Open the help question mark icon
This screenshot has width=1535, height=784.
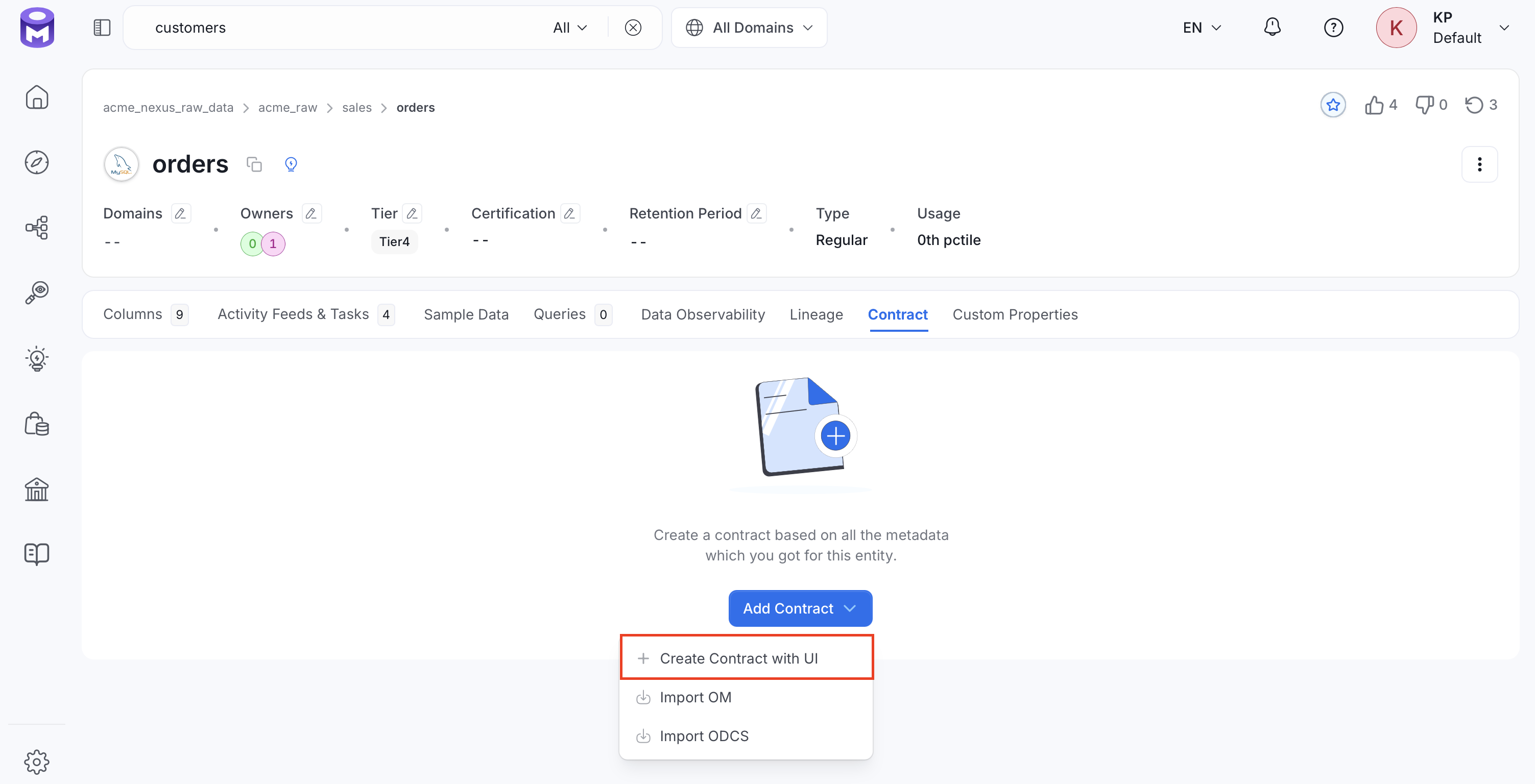(1333, 28)
